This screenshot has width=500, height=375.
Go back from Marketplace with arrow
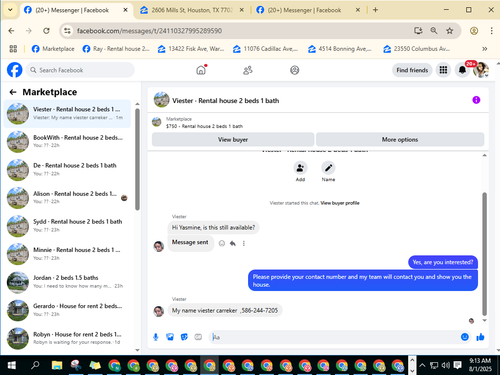tap(13, 92)
